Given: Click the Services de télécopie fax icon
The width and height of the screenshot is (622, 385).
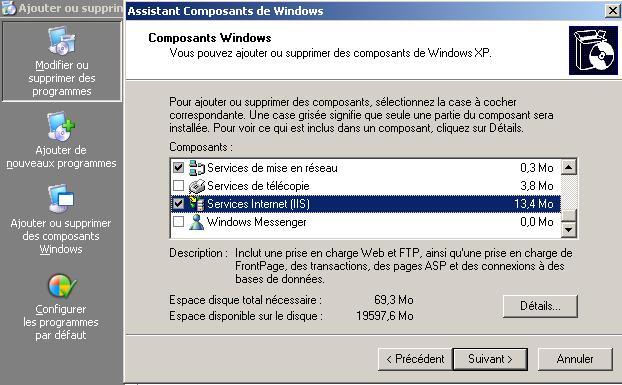Looking at the screenshot, I should tap(197, 186).
